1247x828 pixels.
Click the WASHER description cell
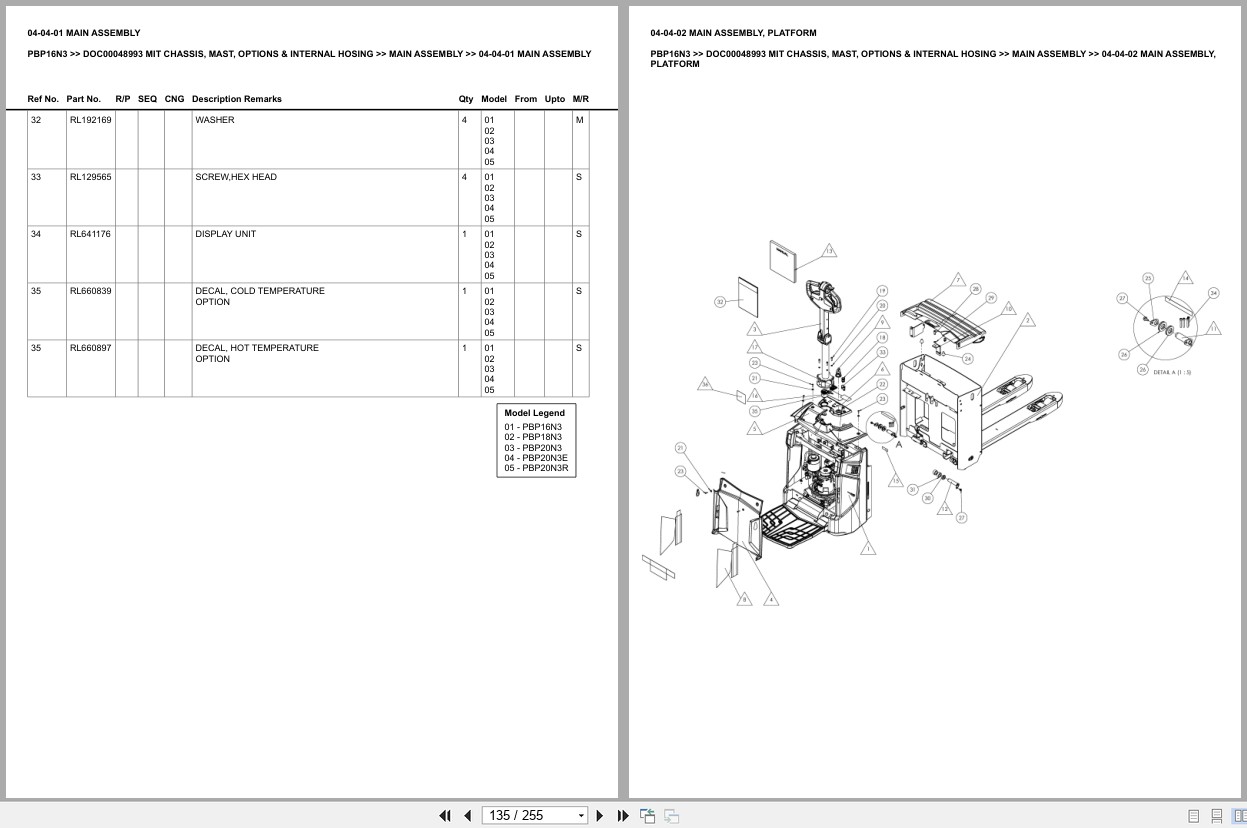(324, 140)
